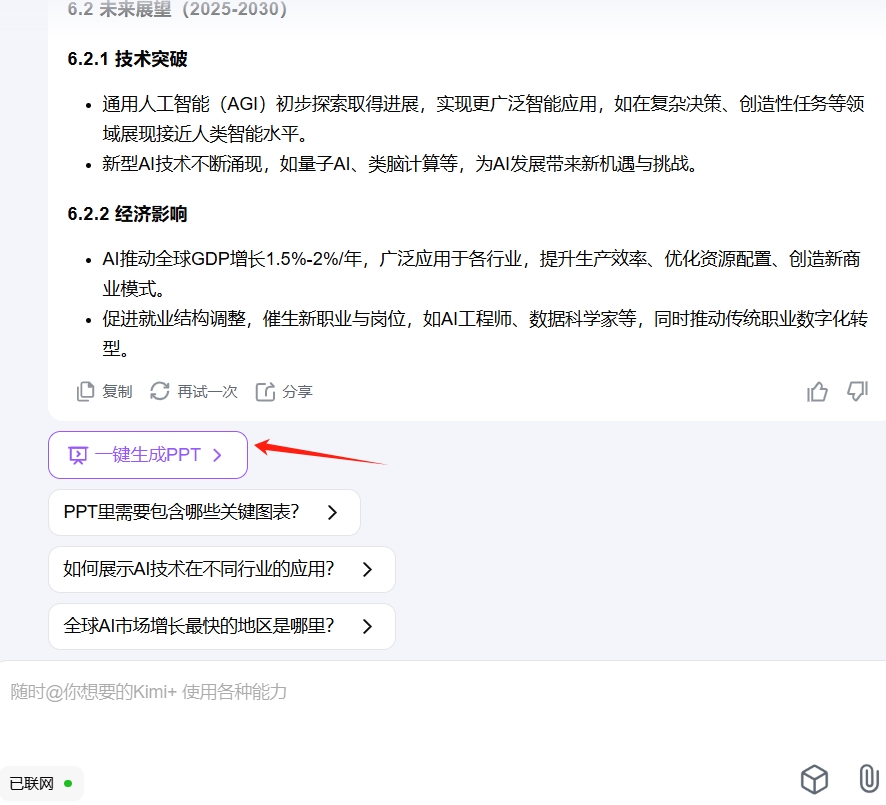Focus the Kimi+ message input field

(x=443, y=712)
